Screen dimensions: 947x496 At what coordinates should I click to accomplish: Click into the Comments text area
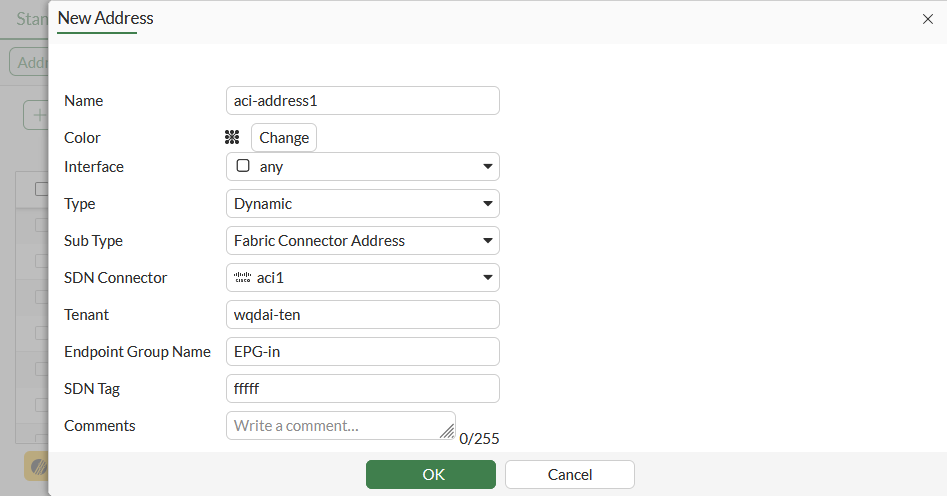click(335, 426)
